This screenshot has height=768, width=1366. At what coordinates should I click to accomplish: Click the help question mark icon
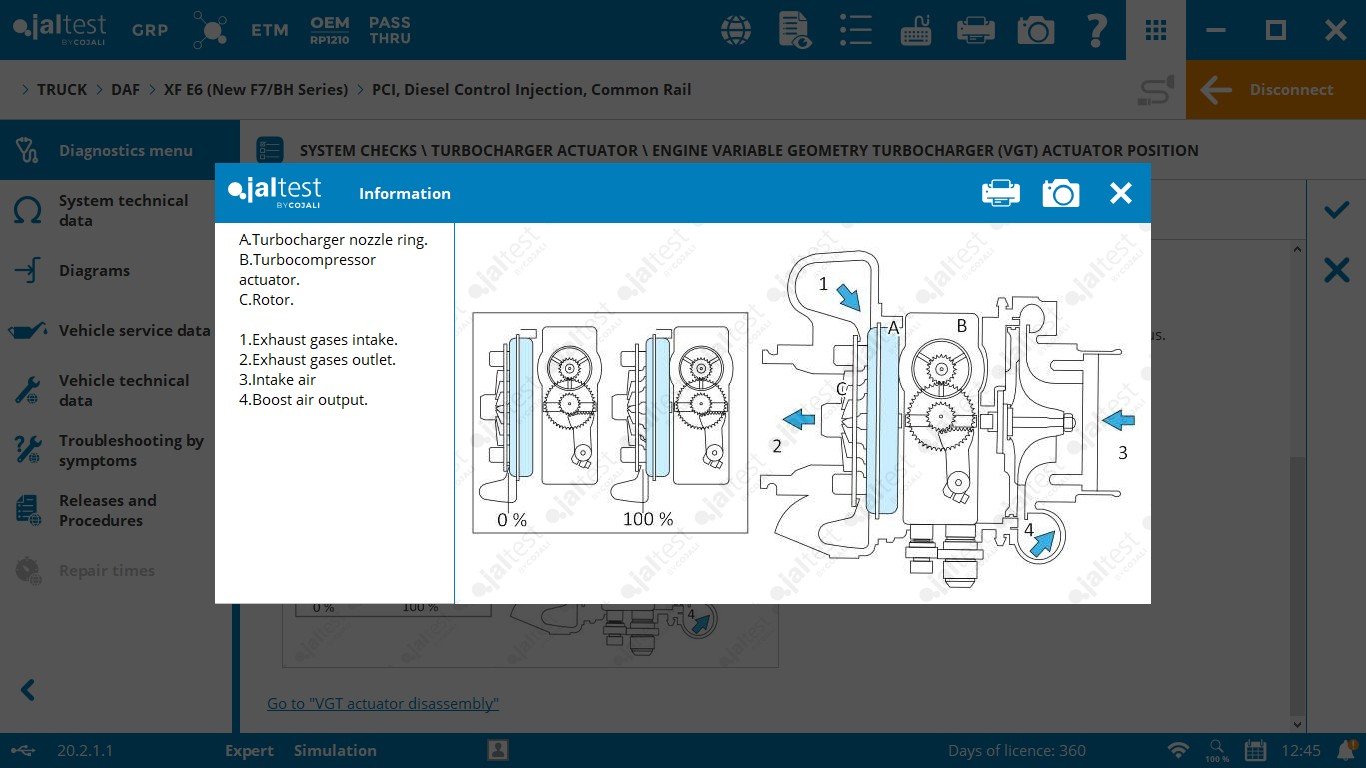[1096, 30]
